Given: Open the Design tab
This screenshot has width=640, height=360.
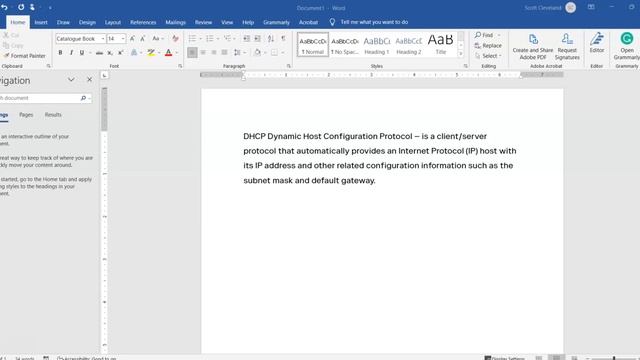Looking at the screenshot, I should (x=87, y=22).
